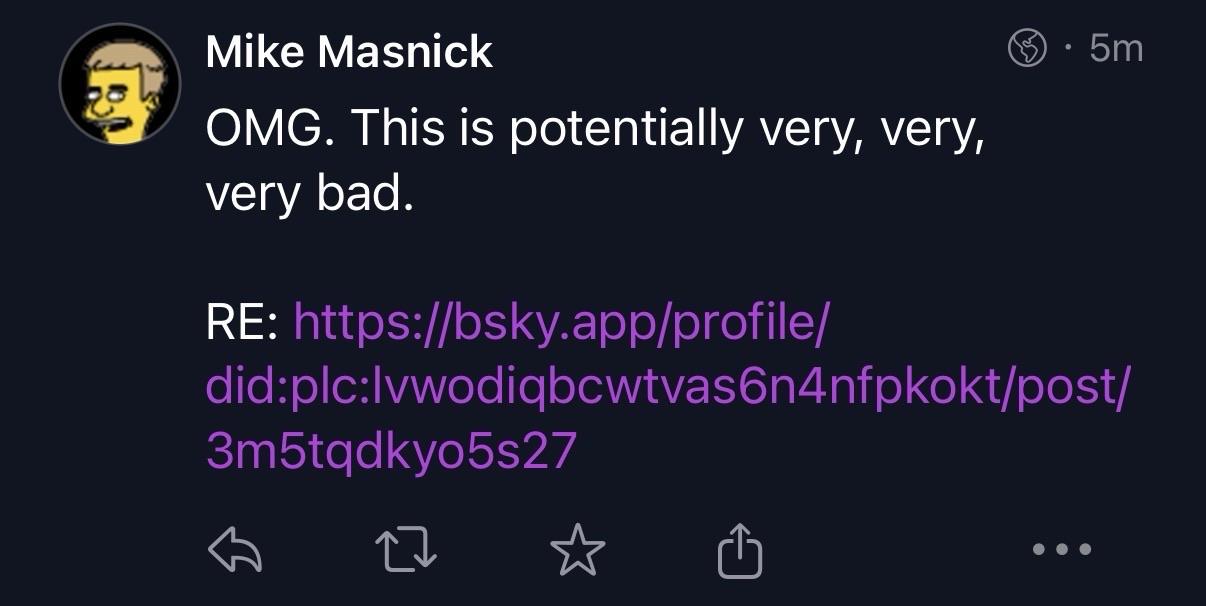The height and width of the screenshot is (606, 1206).
Task: Open Mike Masnick's cartoon avatar
Action: 120,84
